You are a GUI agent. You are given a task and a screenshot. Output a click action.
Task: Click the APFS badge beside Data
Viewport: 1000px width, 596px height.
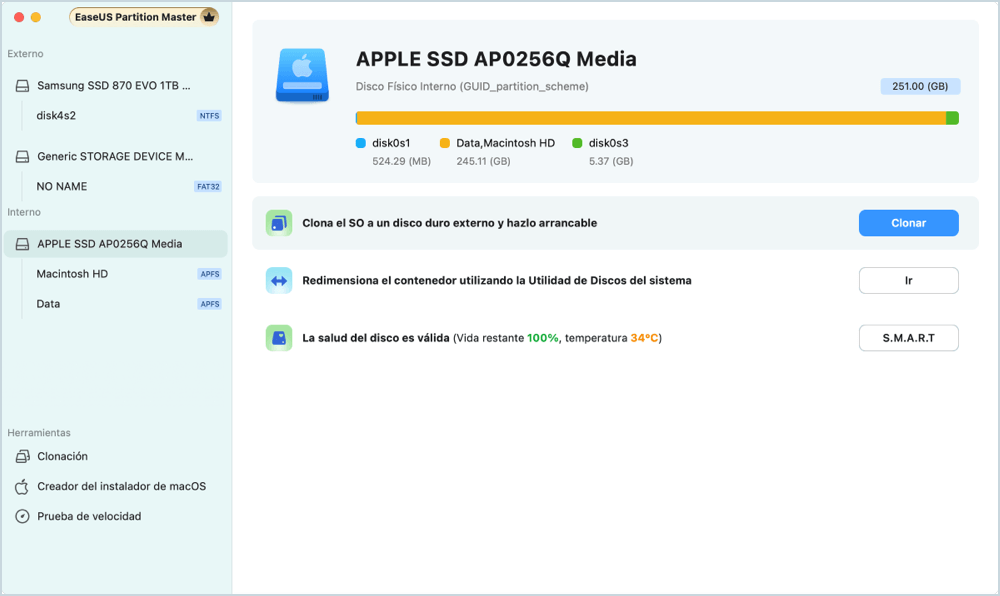[x=210, y=304]
